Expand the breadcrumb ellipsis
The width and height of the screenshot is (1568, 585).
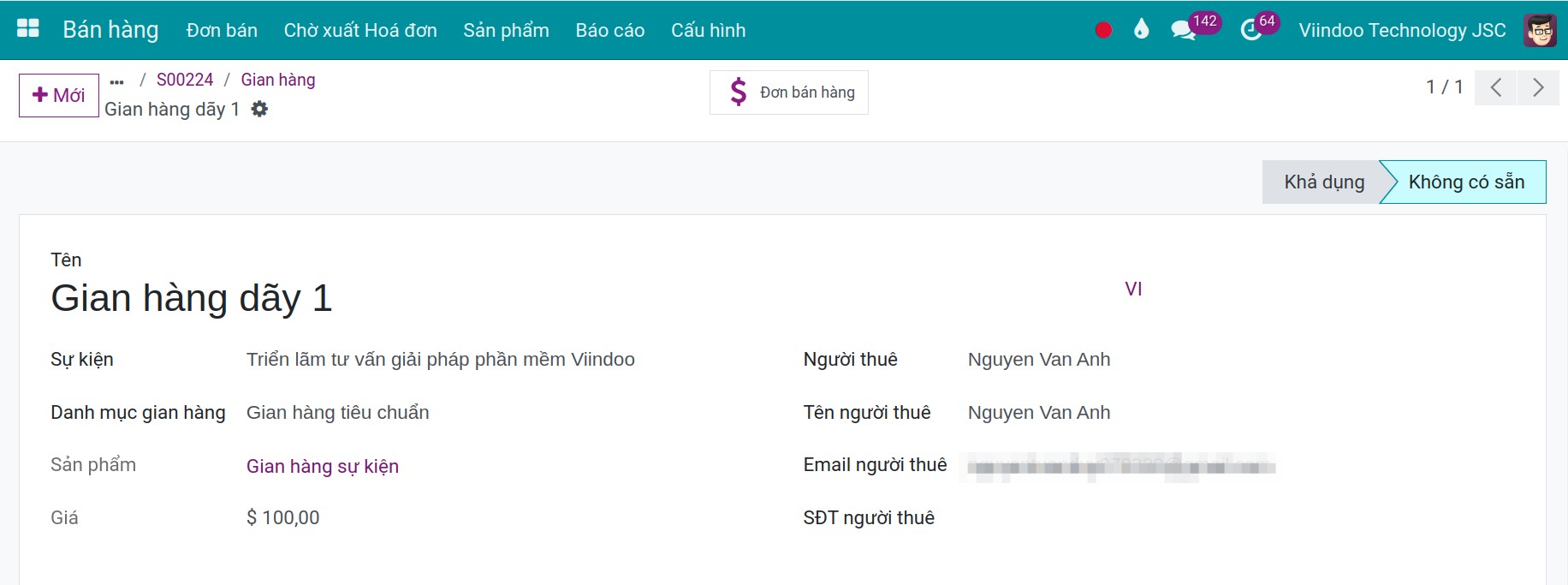coord(117,81)
